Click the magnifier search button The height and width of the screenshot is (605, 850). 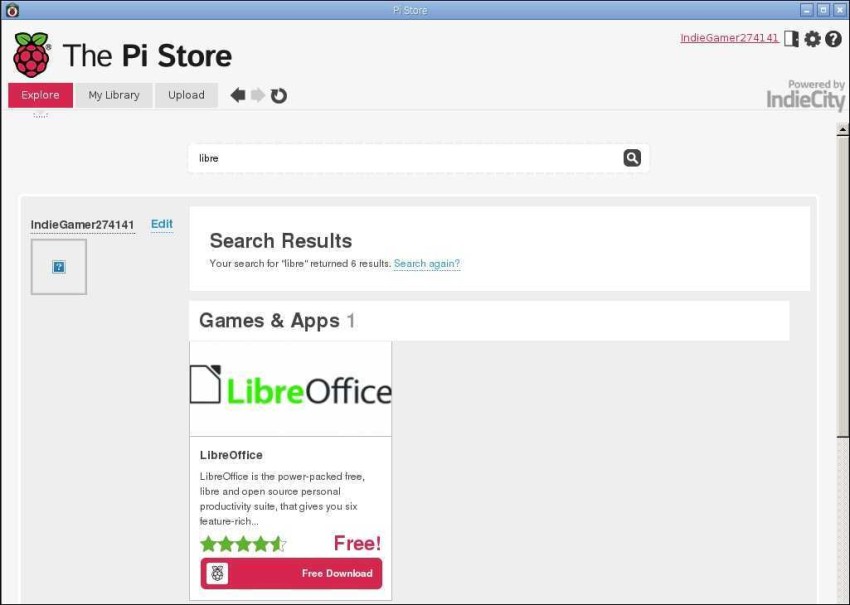[x=632, y=158]
